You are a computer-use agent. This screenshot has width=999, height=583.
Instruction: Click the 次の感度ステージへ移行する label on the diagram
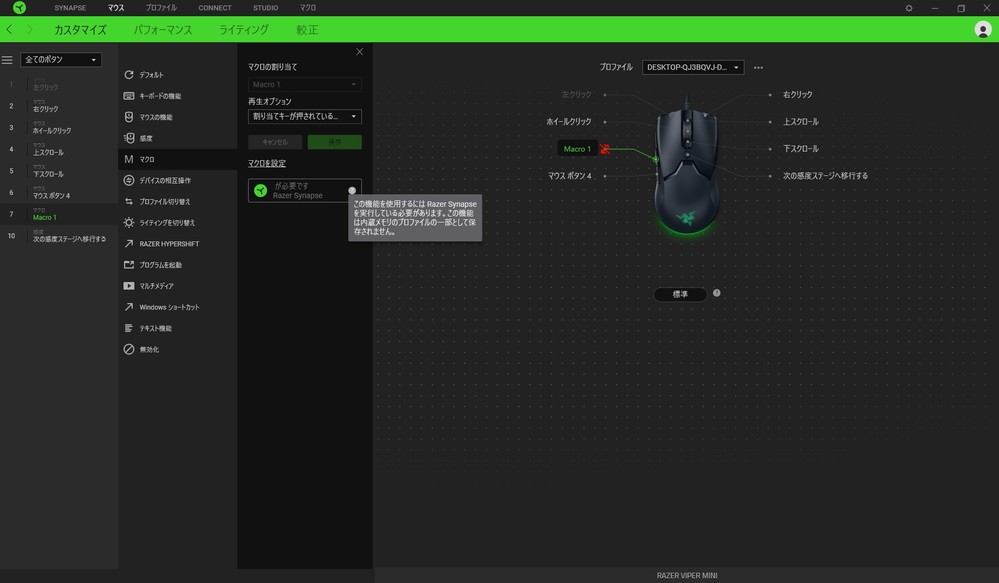click(x=825, y=176)
